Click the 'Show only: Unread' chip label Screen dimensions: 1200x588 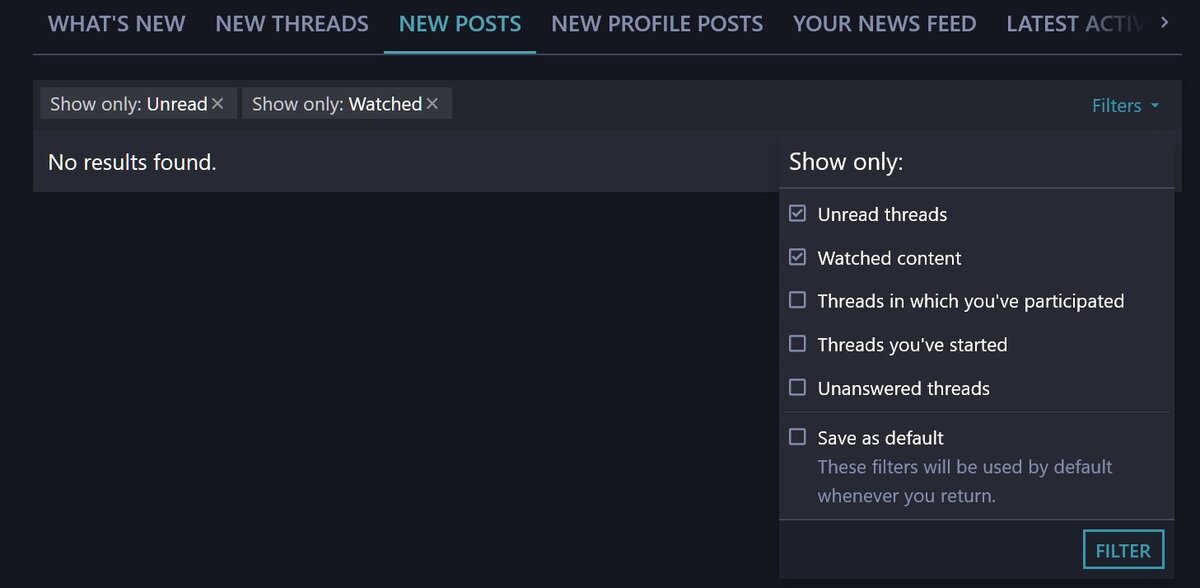point(128,104)
